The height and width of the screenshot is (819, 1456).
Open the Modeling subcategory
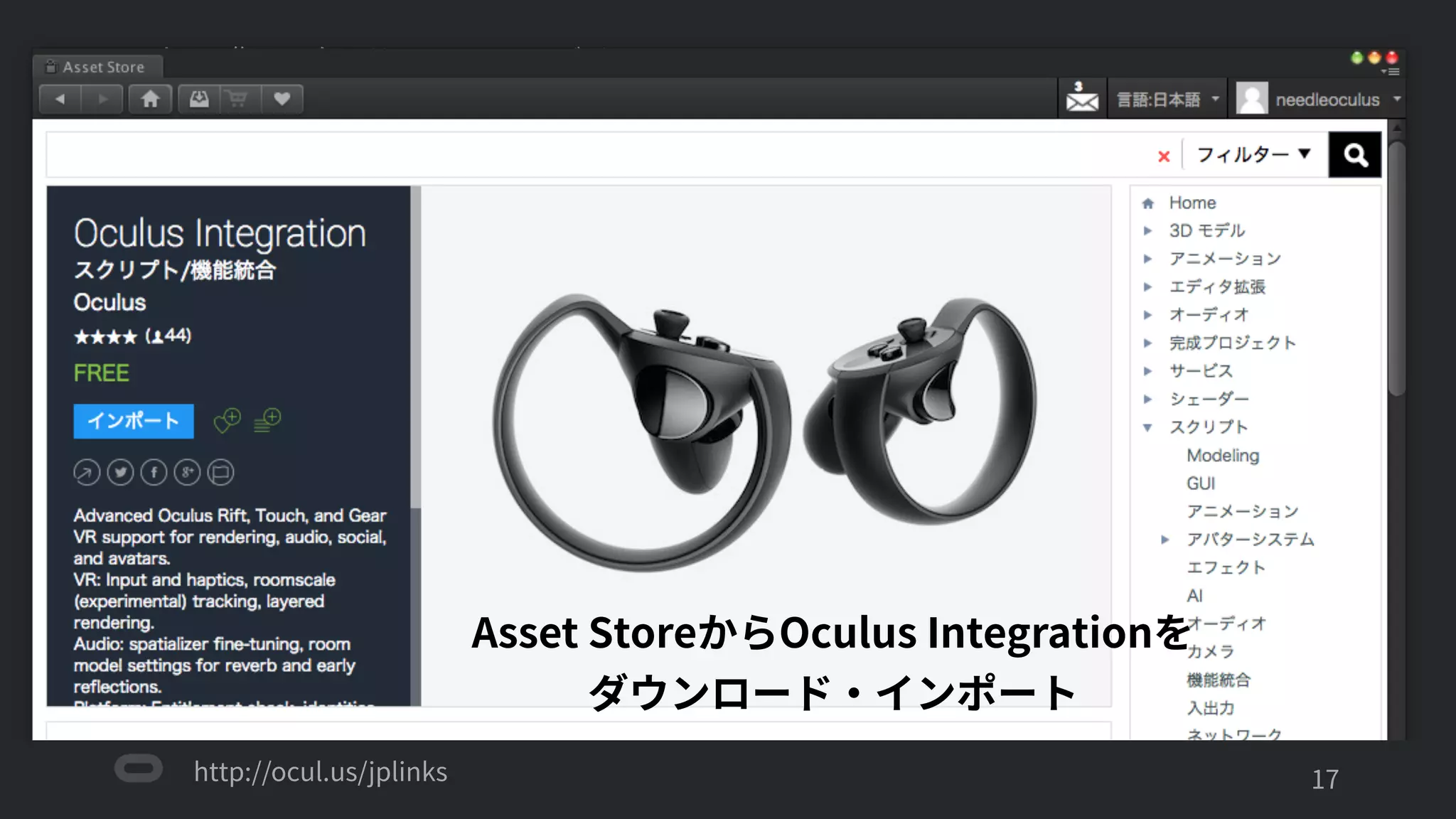tap(1223, 456)
